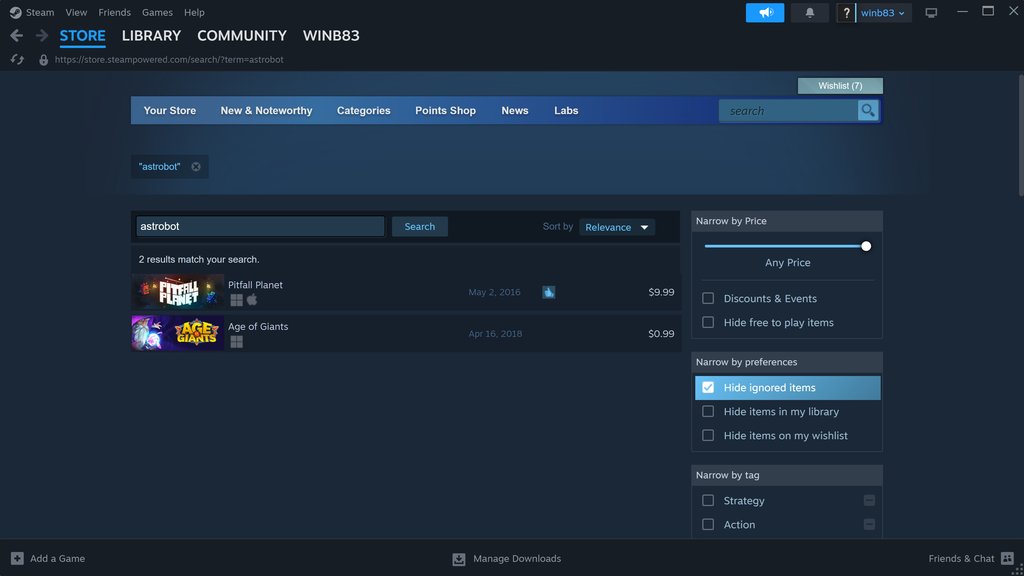Screen dimensions: 1024x576
Task: Open Your Store dropdown menu
Action: click(x=170, y=110)
